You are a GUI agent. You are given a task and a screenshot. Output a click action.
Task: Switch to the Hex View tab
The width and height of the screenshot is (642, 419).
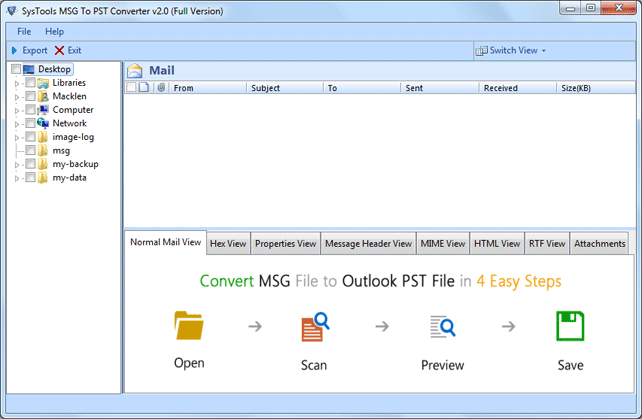[228, 244]
